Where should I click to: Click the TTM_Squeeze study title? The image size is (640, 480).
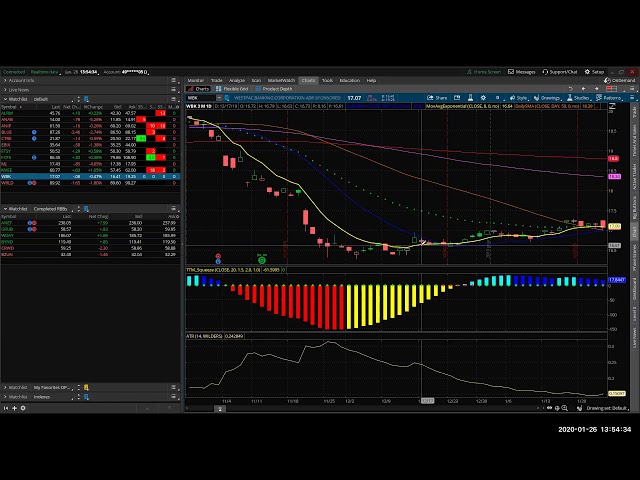click(223, 270)
